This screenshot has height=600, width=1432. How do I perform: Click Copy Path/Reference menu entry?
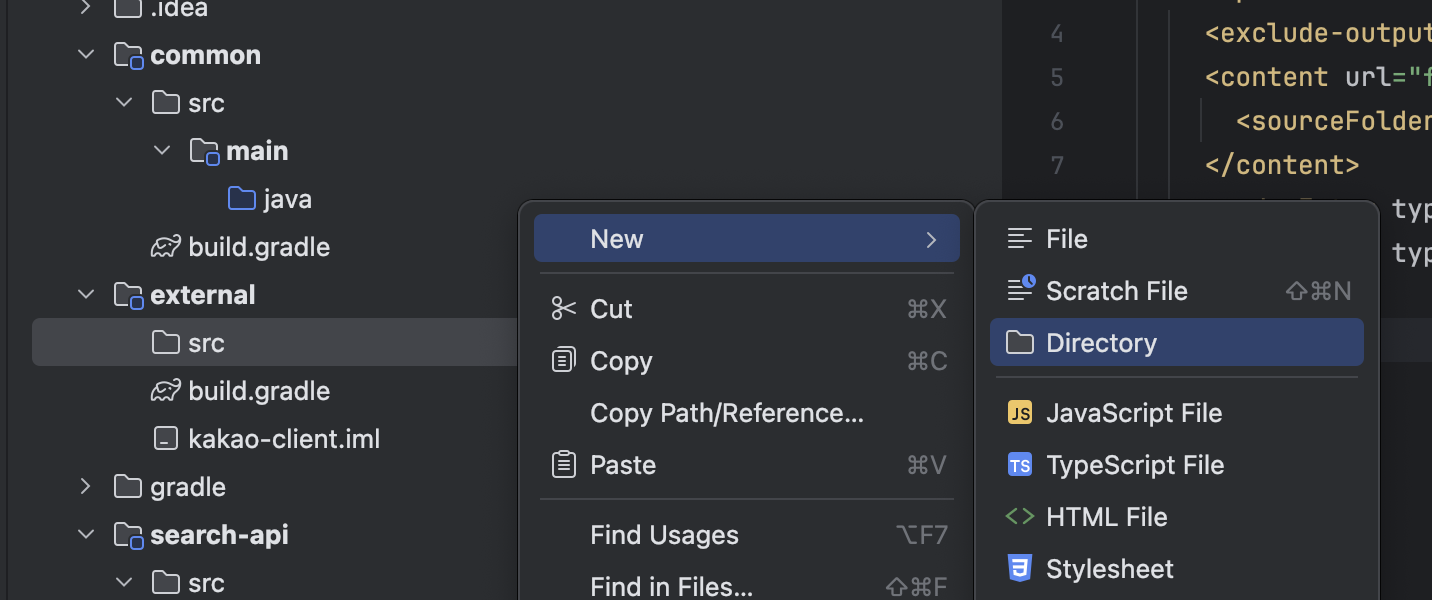726,413
